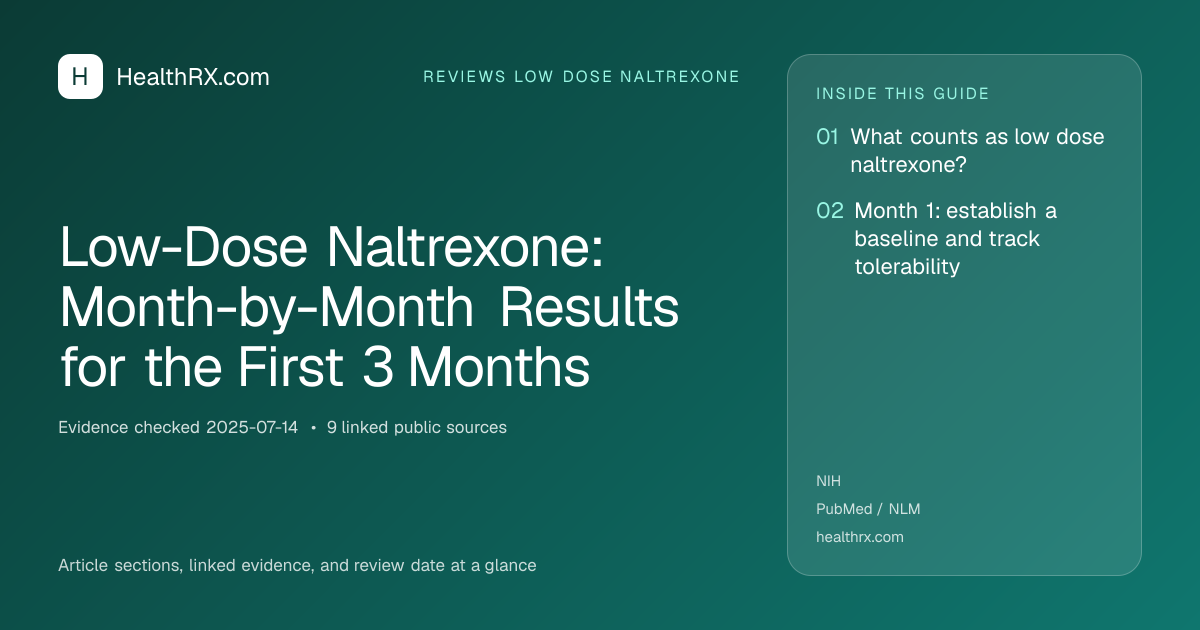Open the HealthRX.com site name
Screen dimensions: 1200x630
click(x=193, y=77)
